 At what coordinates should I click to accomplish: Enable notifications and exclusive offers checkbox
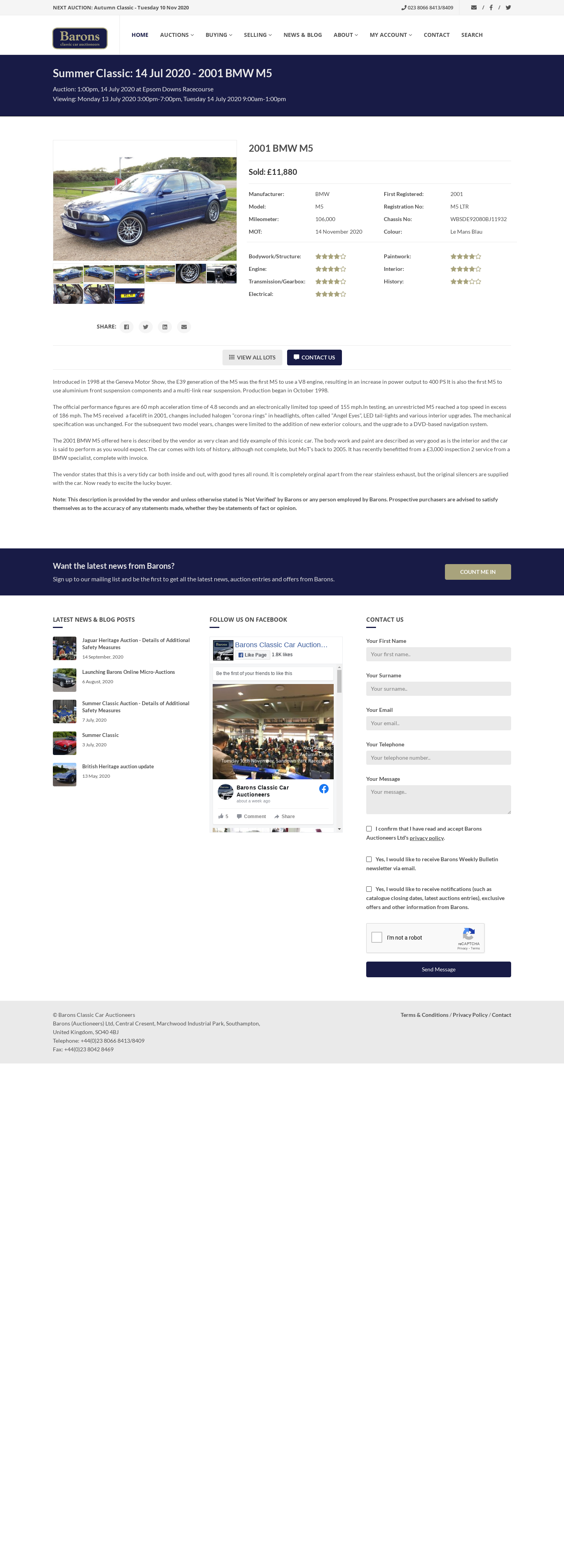369,889
